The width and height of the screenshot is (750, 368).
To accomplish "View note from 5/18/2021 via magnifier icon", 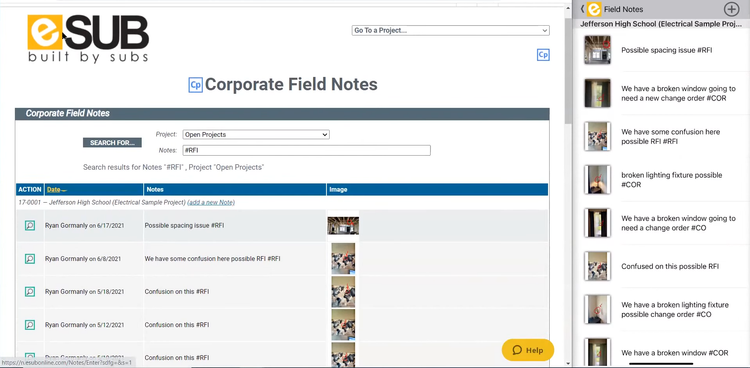I will point(30,291).
